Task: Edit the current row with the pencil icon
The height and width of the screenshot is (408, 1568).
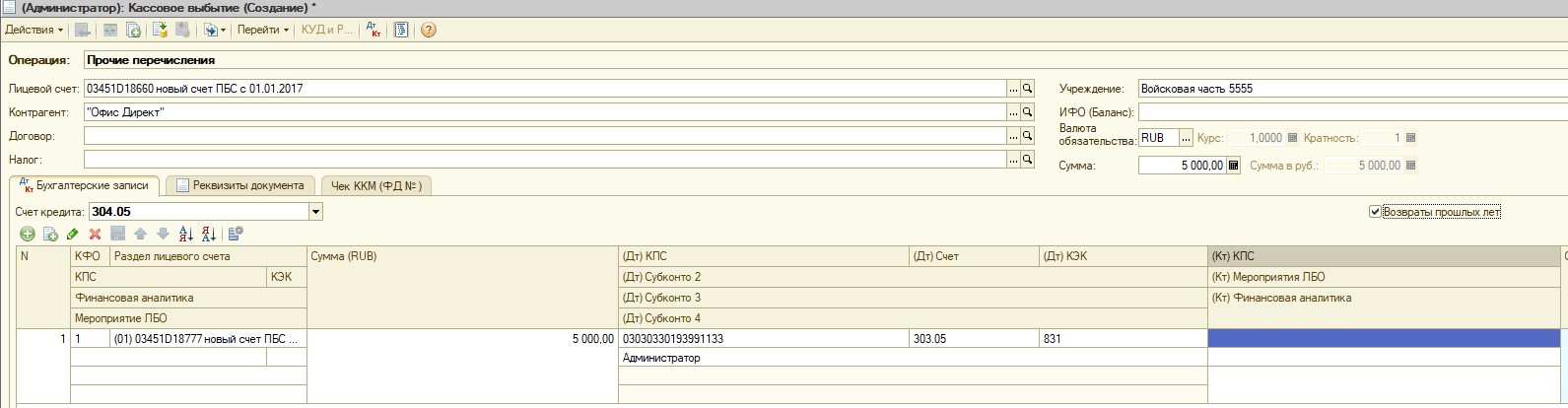Action: [x=73, y=234]
